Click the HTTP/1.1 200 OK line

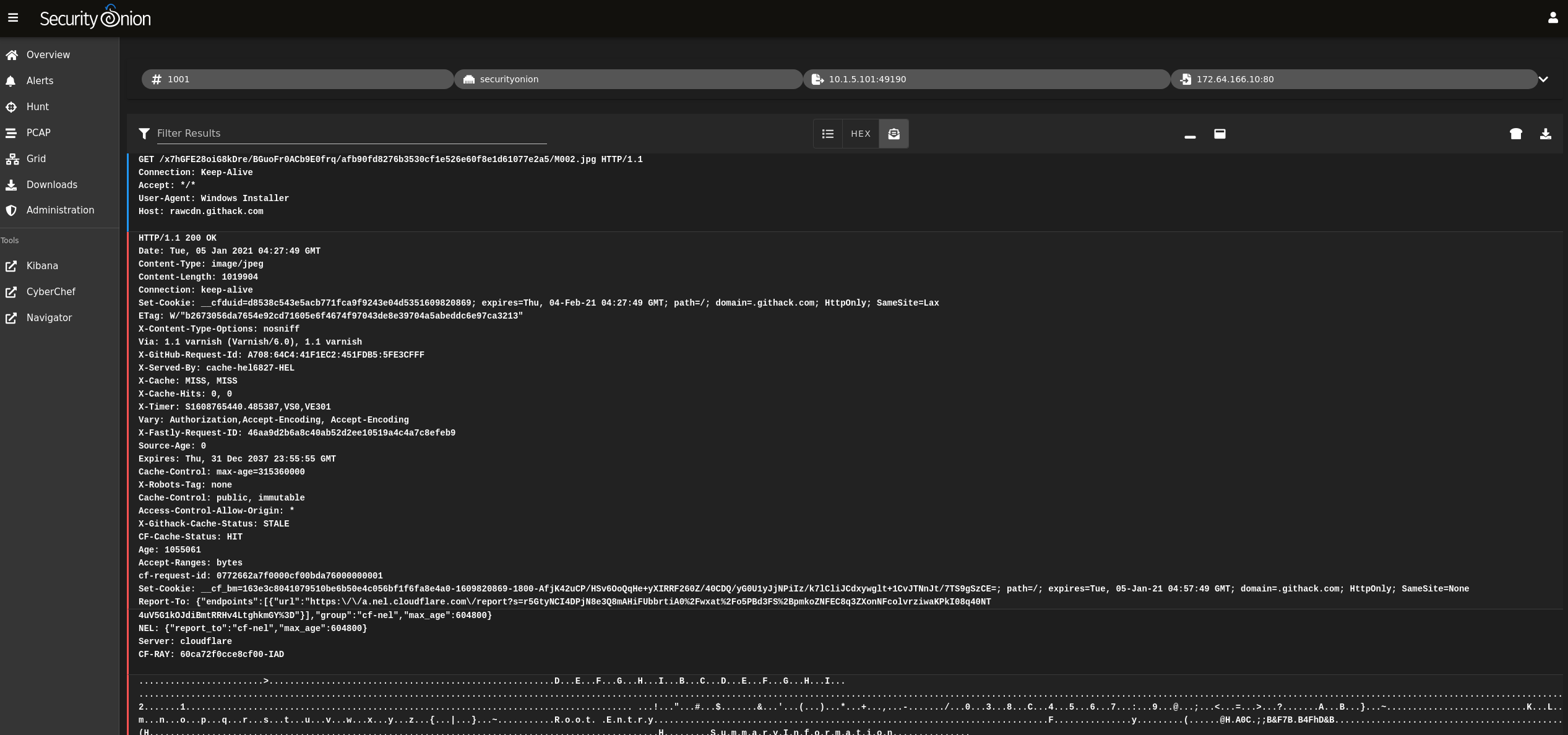tap(178, 238)
